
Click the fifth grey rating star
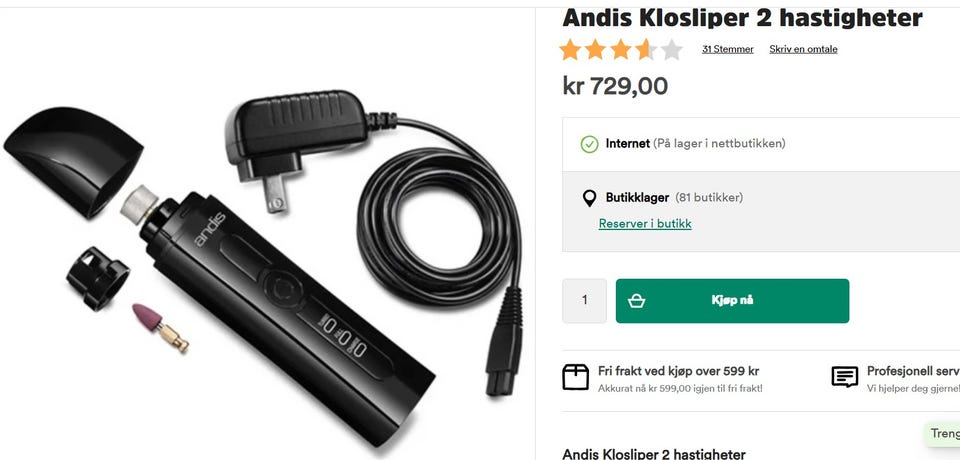671,50
